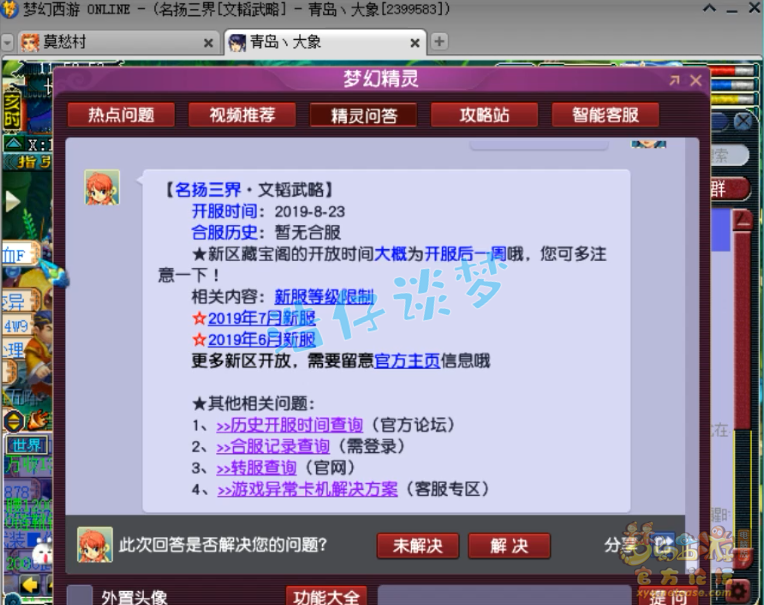The image size is (764, 605).
Task: Click the 名扬三界 server name text
Action: pyautogui.click(x=208, y=189)
